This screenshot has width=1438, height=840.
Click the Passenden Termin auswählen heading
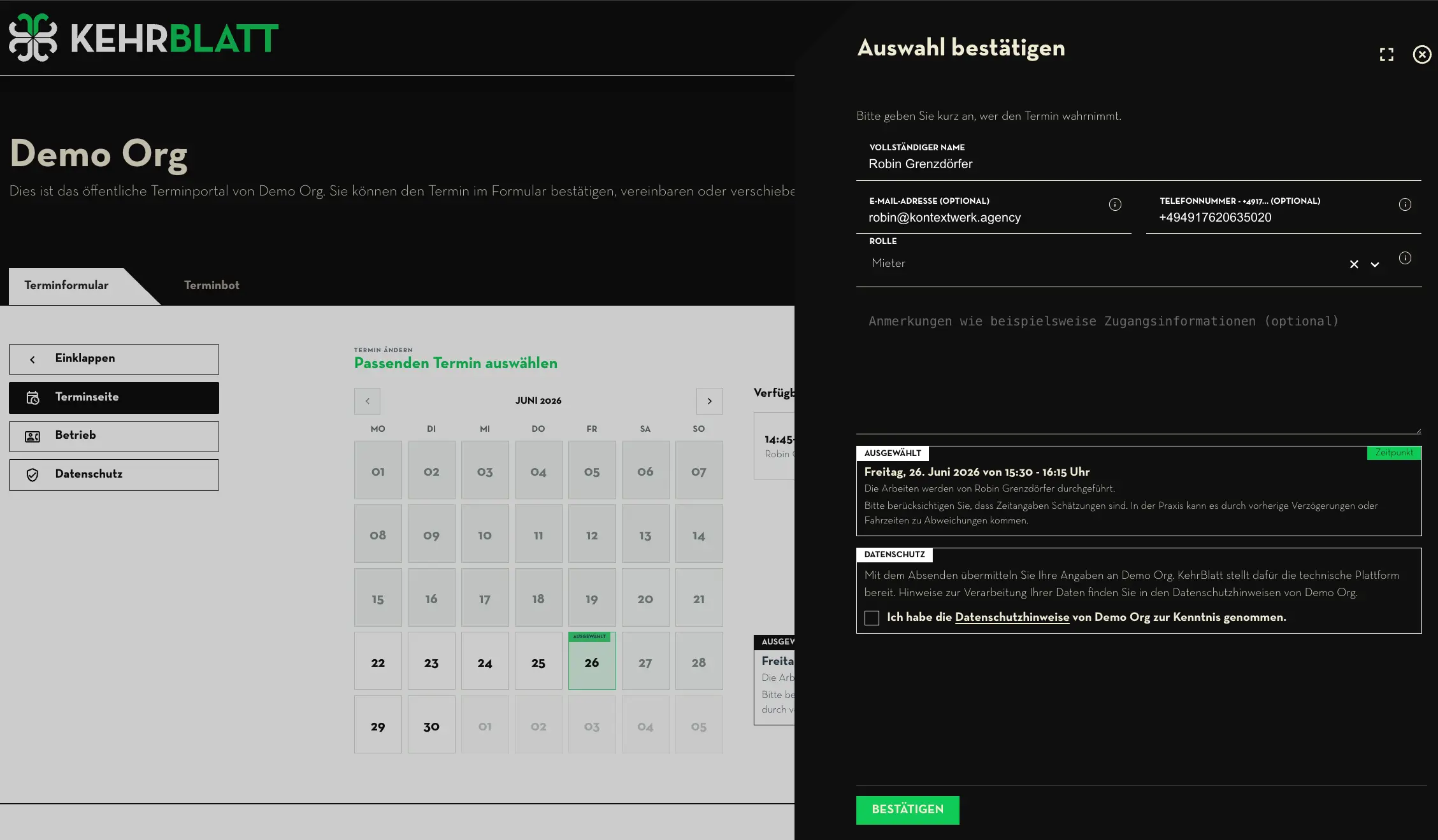[456, 364]
